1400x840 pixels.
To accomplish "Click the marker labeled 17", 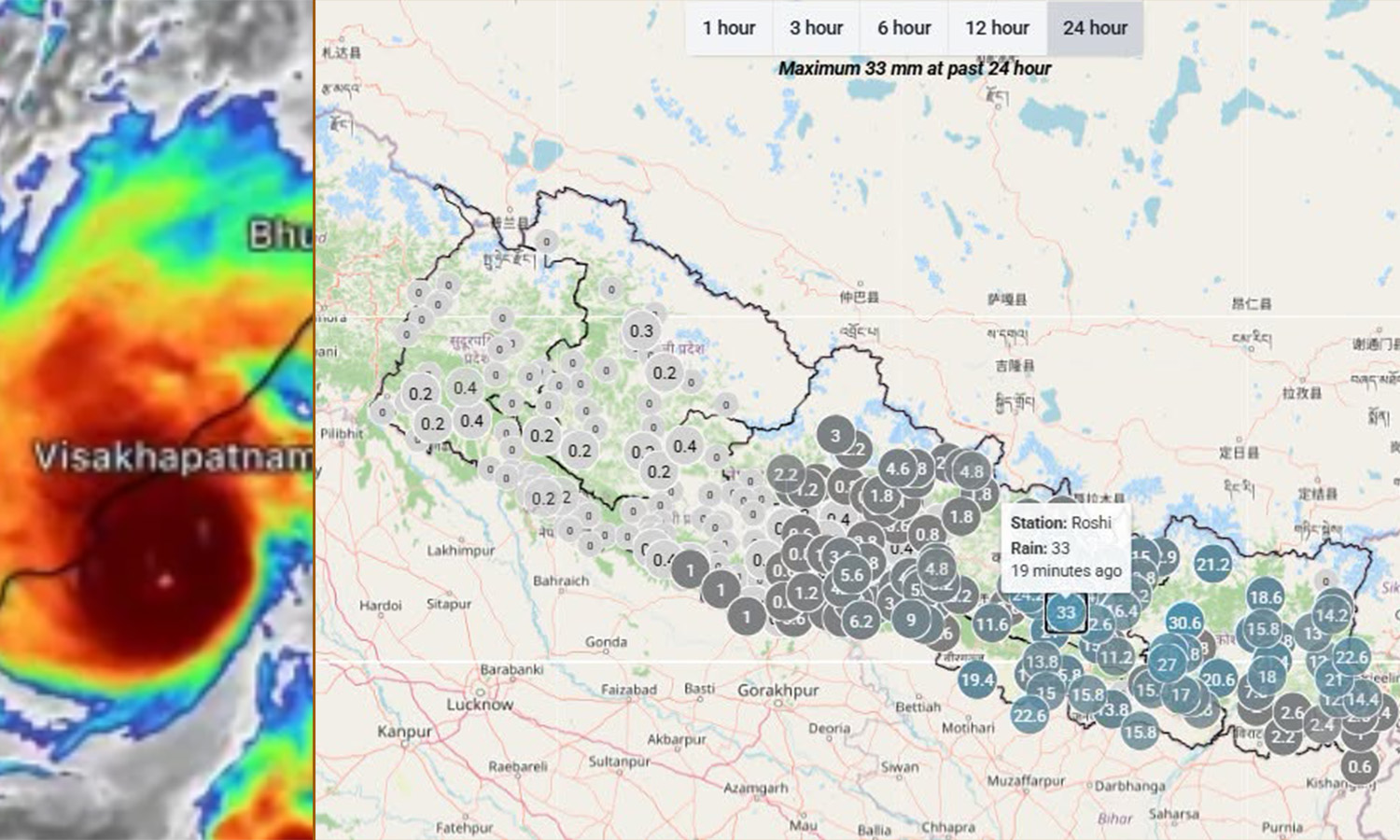I will [1182, 694].
